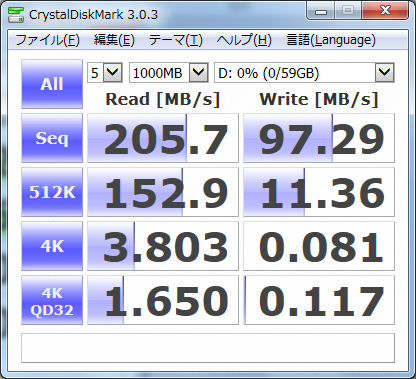
Task: Start the Seq benchmark test
Action: (x=52, y=138)
